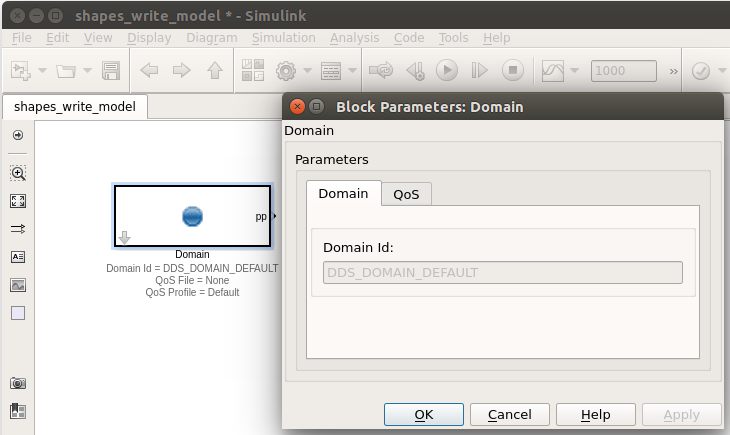
Task: Click the bottom palette viewmarks icon
Action: point(18,411)
